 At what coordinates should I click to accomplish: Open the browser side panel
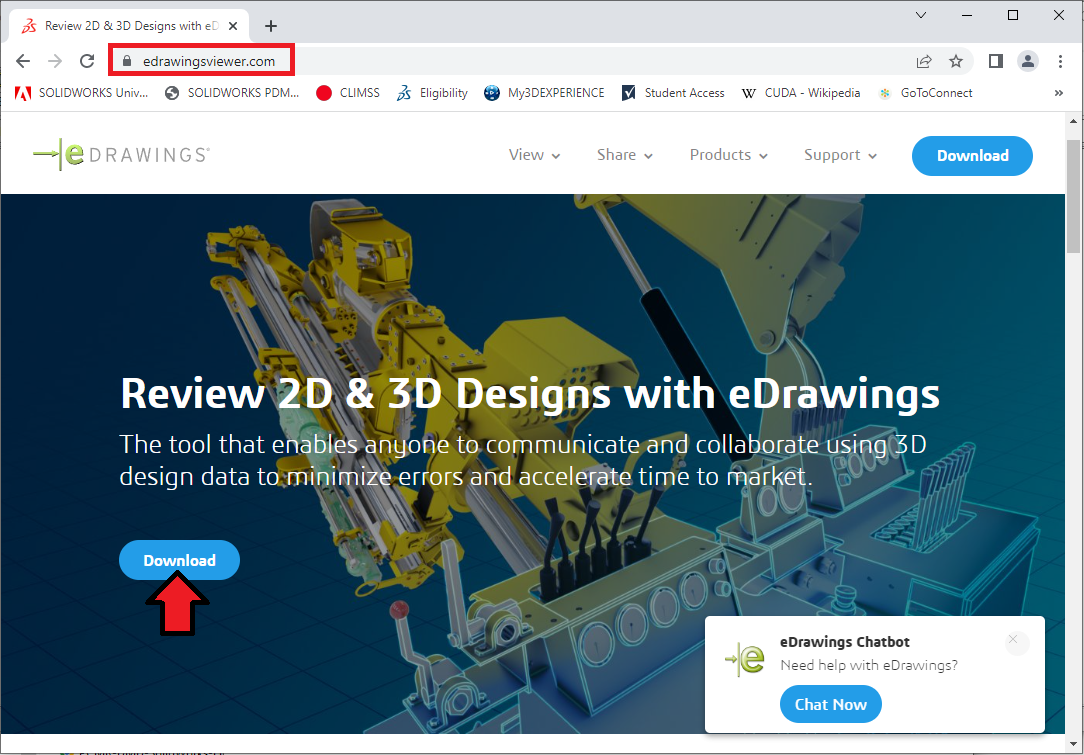[x=996, y=61]
